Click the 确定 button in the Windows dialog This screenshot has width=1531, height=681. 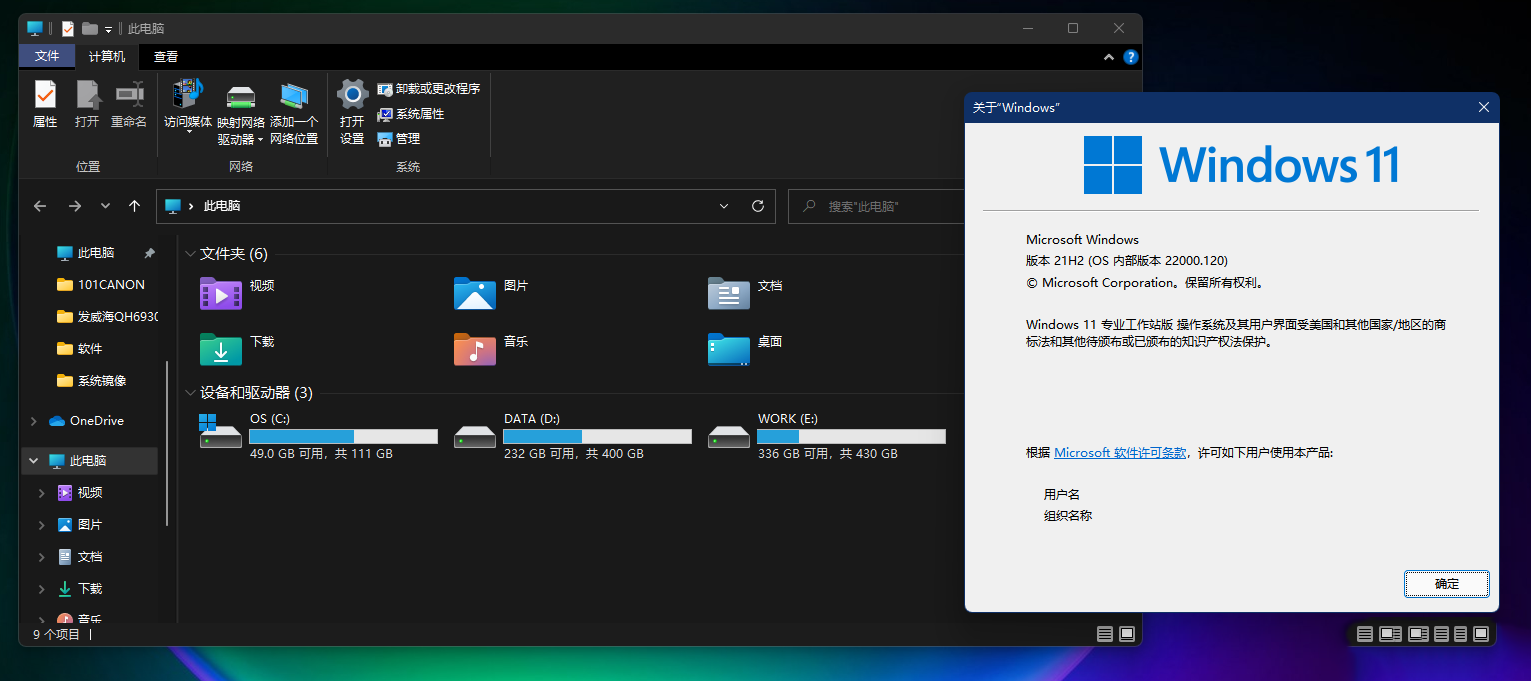[x=1446, y=584]
